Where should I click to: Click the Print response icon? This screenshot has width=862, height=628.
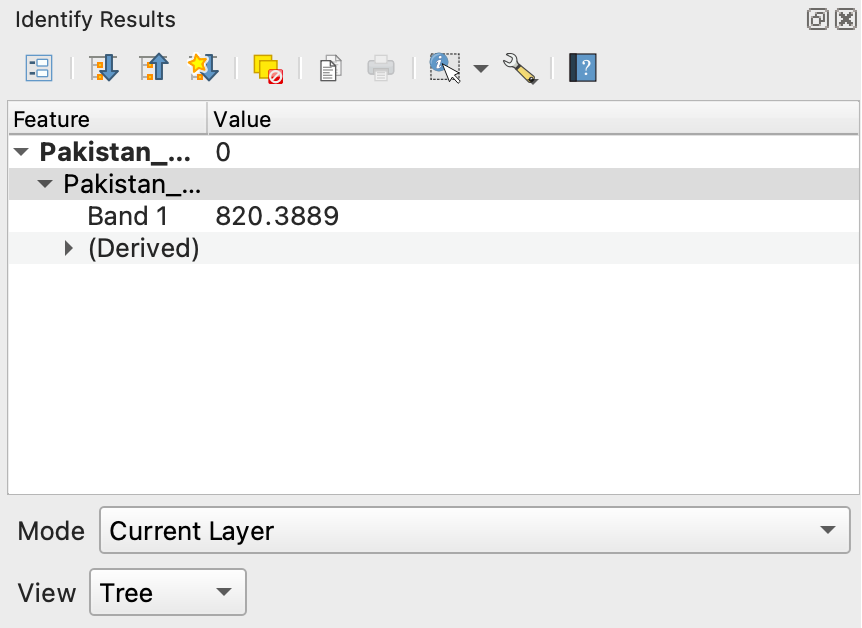pyautogui.click(x=381, y=68)
